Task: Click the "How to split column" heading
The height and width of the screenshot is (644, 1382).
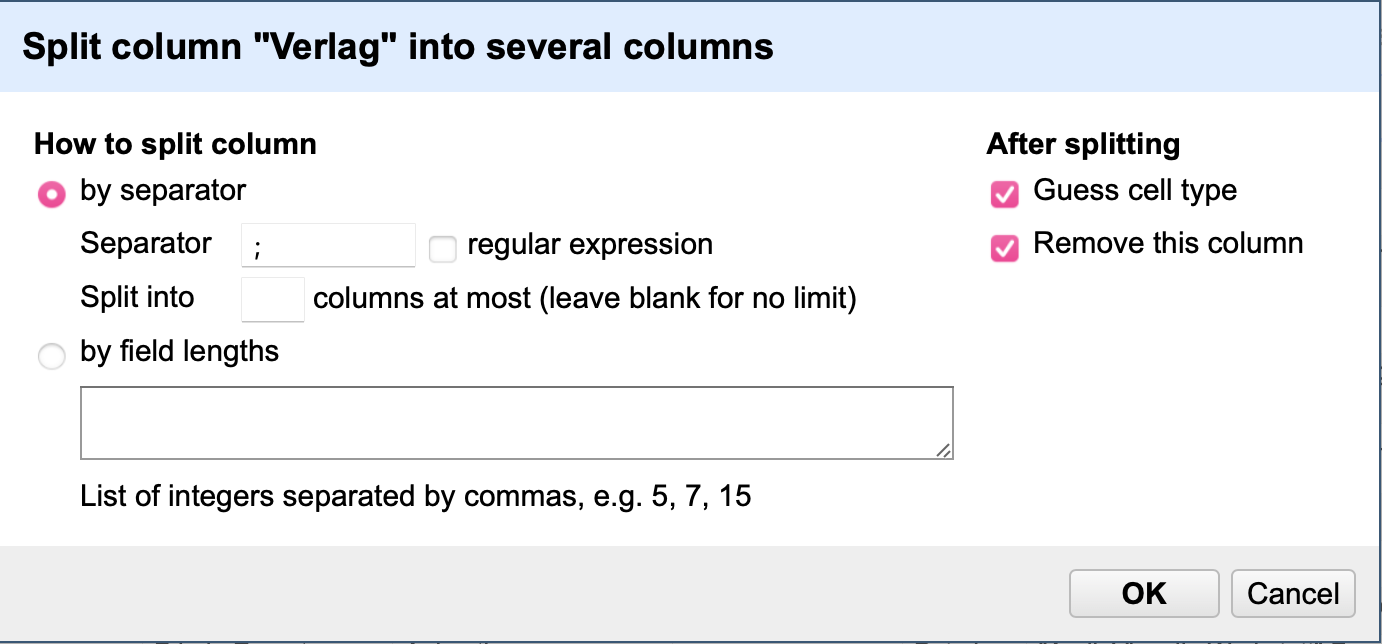Action: (x=175, y=144)
